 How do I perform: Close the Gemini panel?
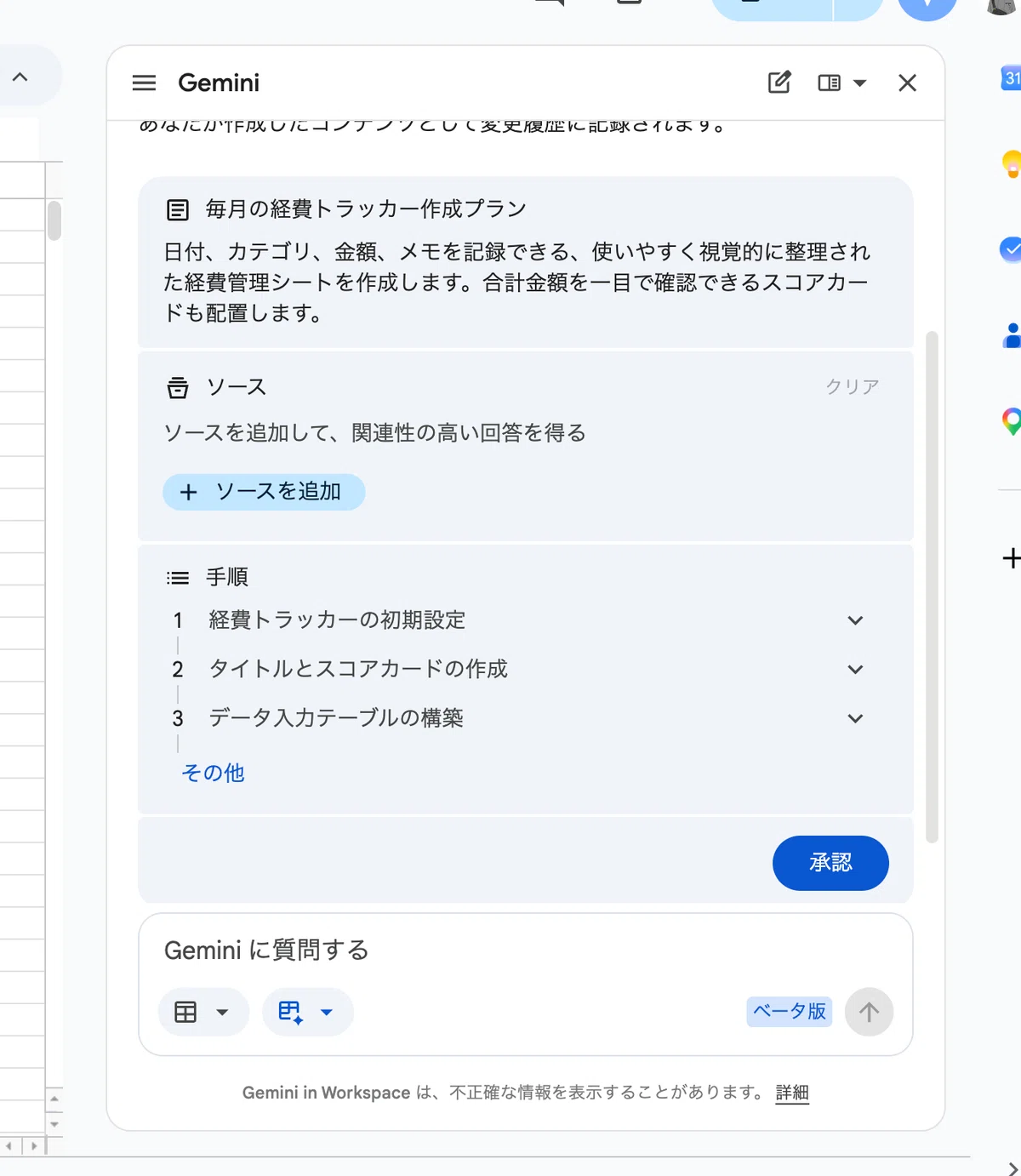click(907, 83)
